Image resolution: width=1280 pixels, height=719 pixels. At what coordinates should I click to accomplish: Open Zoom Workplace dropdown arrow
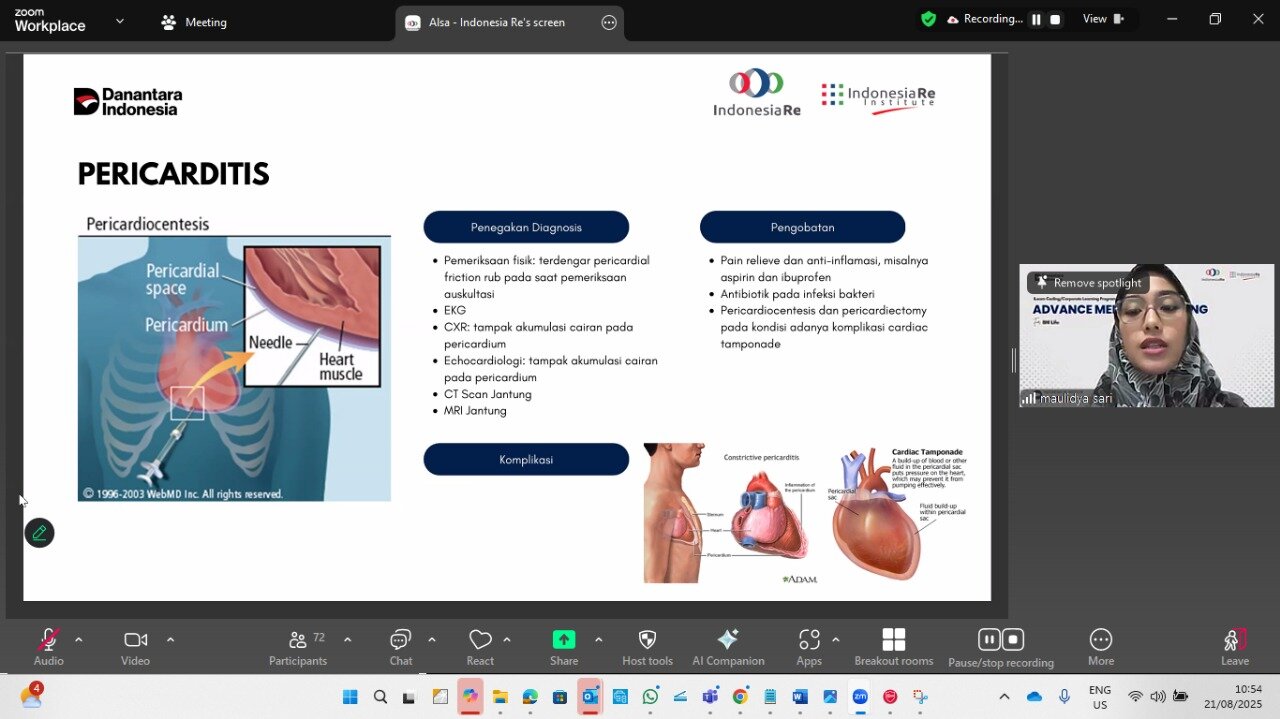coord(120,21)
